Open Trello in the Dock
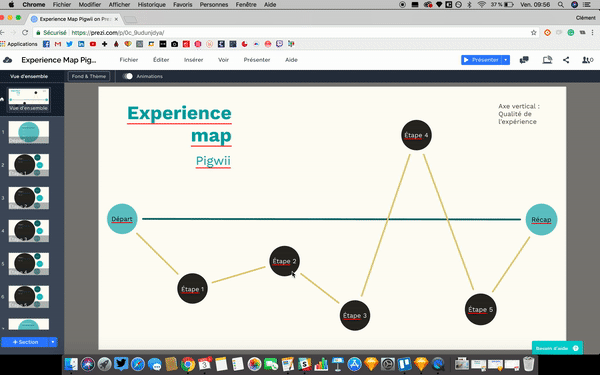The height and width of the screenshot is (375, 600). click(404, 364)
